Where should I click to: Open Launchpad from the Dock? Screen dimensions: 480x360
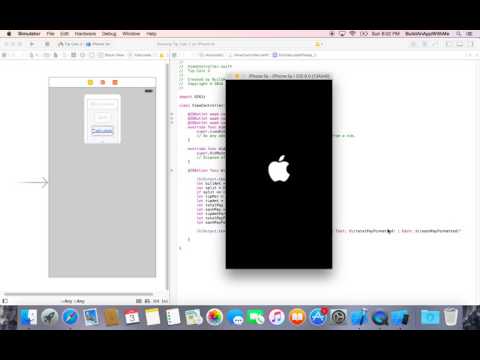click(50, 317)
